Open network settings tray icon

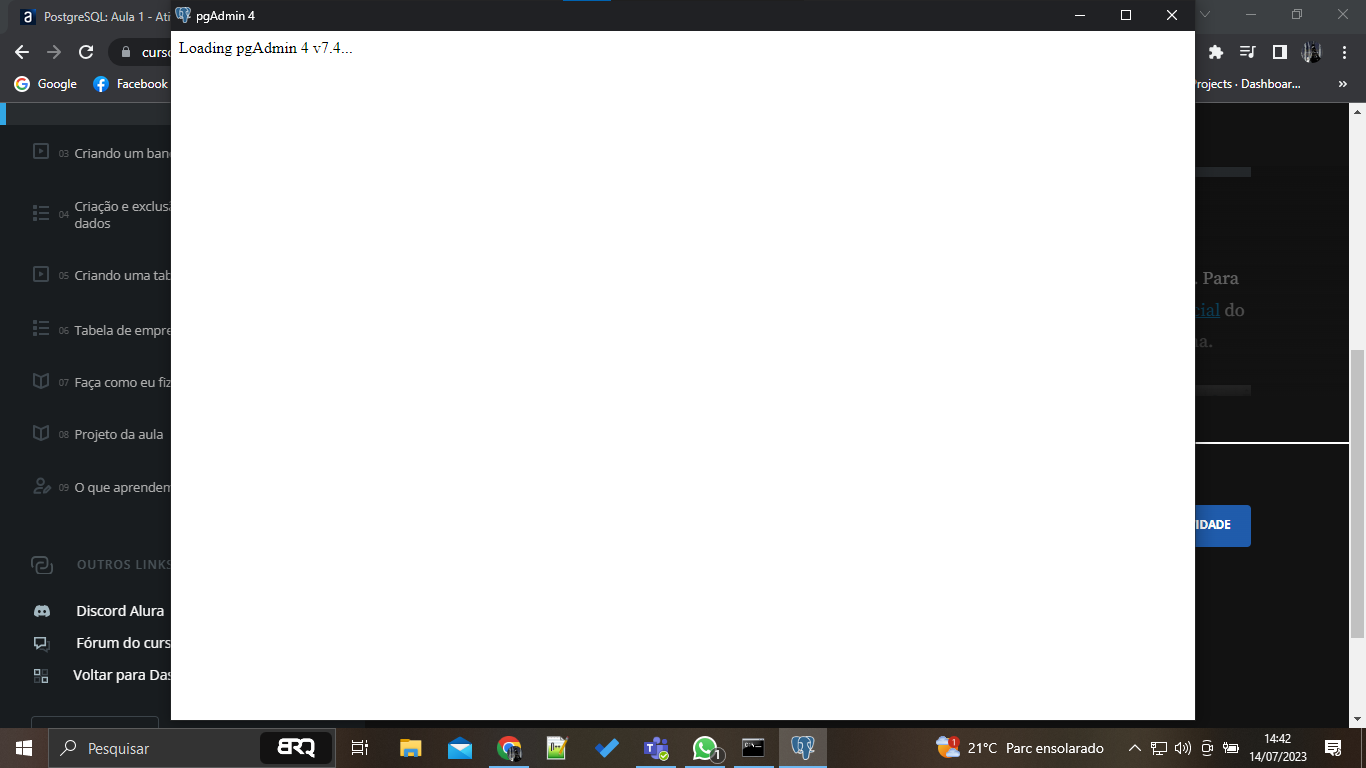pyautogui.click(x=1159, y=748)
